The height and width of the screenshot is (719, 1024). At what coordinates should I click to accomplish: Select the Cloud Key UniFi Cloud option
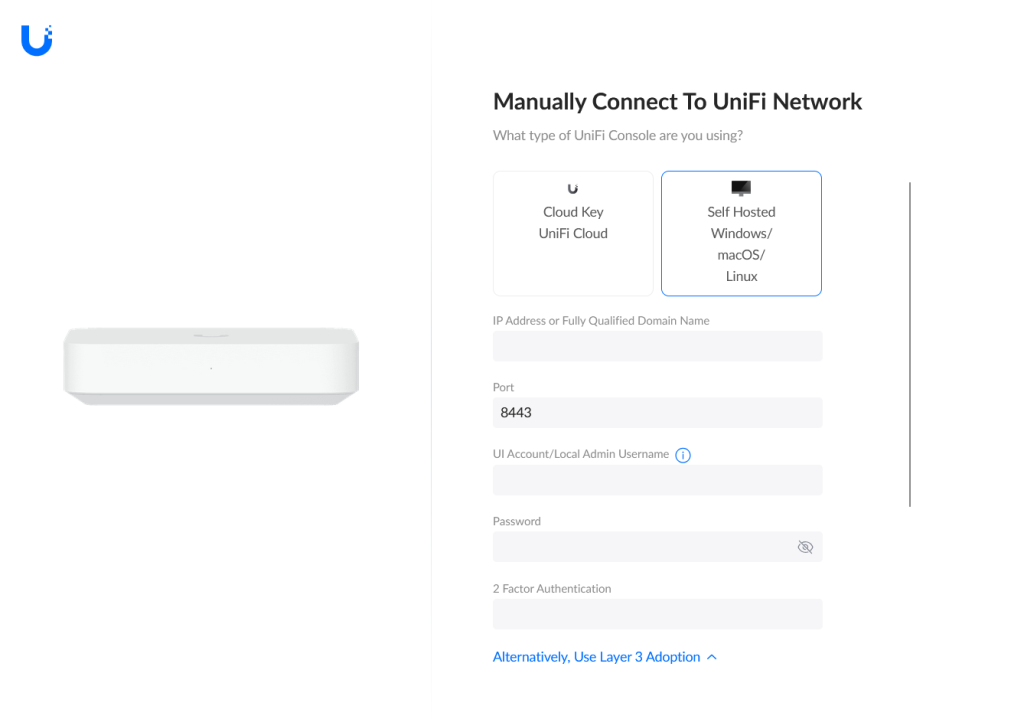point(573,233)
